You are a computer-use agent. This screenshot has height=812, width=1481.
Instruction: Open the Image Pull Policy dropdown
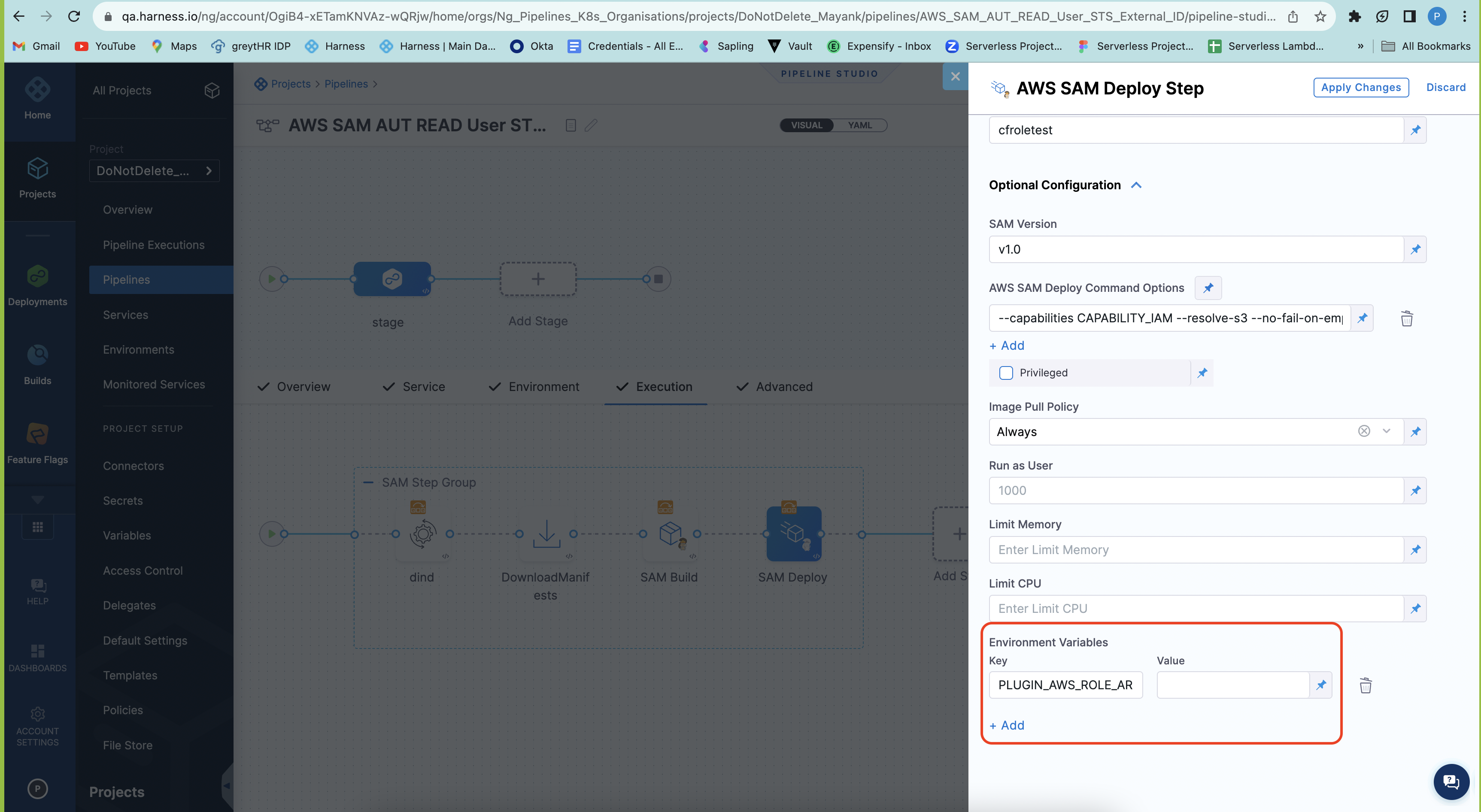coord(1386,432)
